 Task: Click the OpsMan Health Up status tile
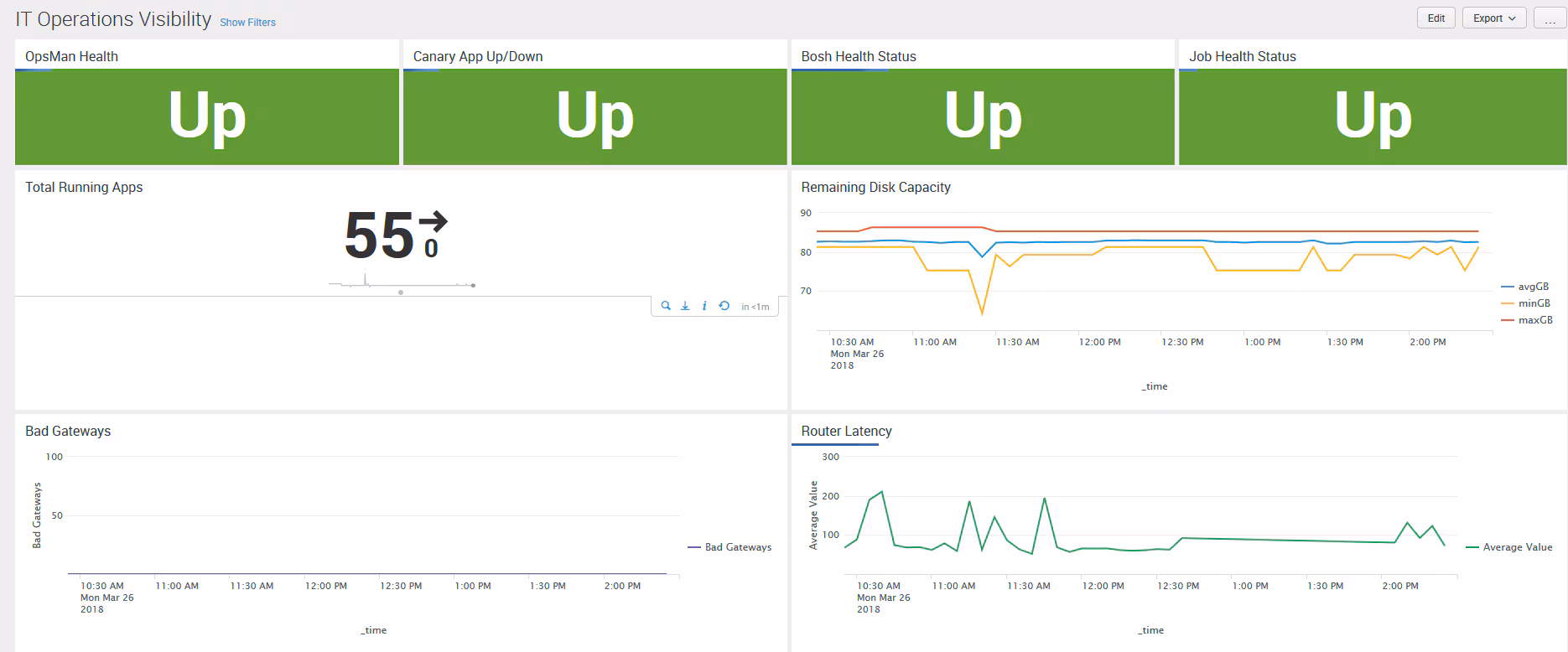pyautogui.click(x=207, y=116)
